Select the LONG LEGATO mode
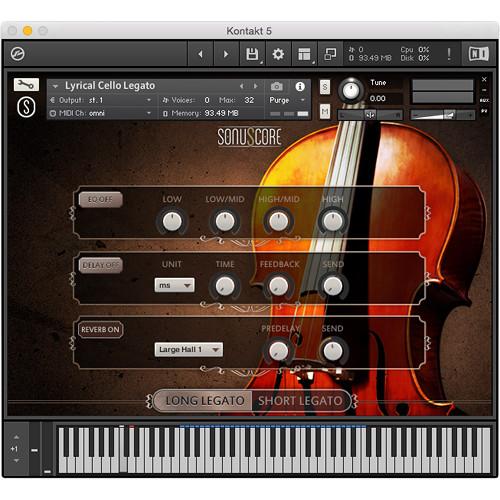This screenshot has width=500, height=500. [204, 401]
